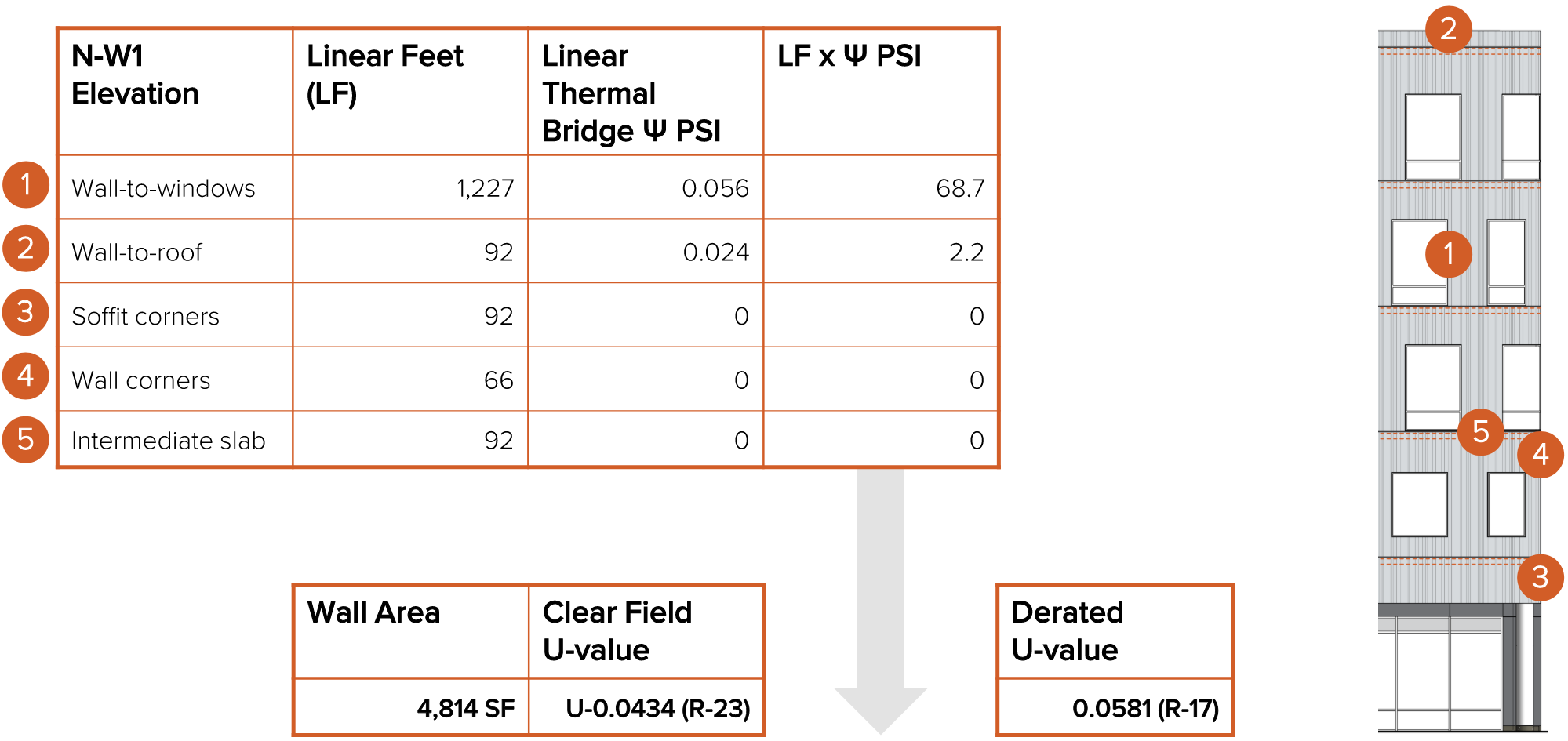Viewport: 1568px width, 741px height.
Task: Select marker 2 at the building roofline
Action: 1448,30
